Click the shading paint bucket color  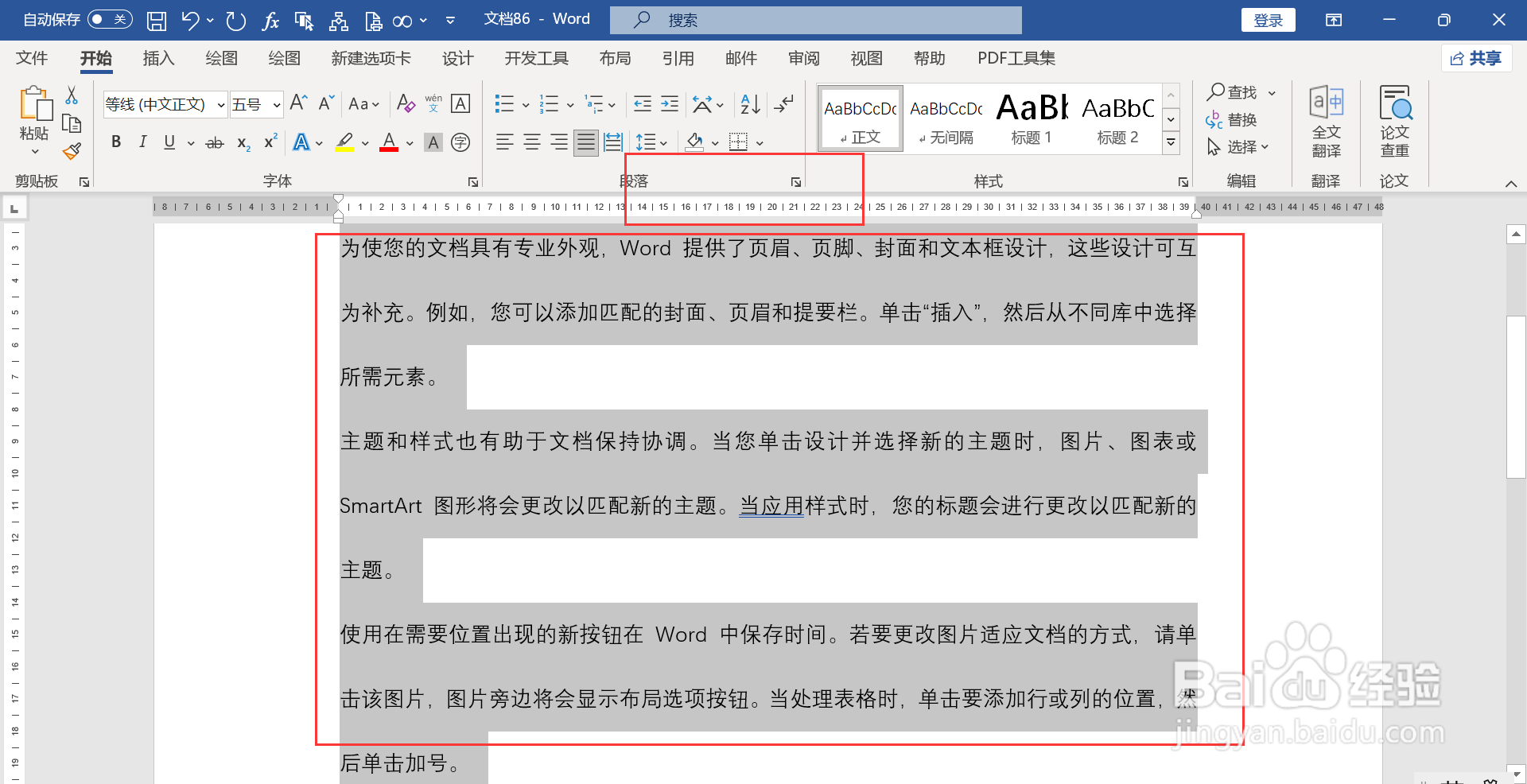tap(694, 142)
